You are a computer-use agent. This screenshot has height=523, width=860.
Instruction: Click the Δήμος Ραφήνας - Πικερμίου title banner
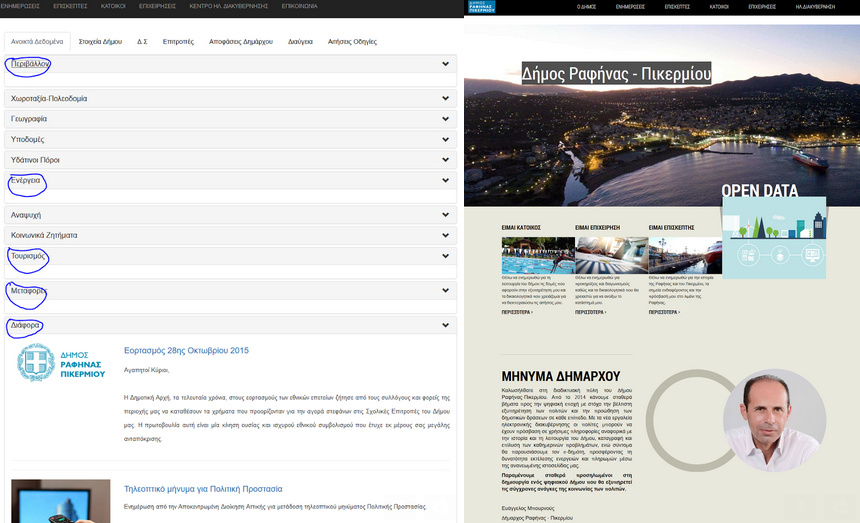616,73
